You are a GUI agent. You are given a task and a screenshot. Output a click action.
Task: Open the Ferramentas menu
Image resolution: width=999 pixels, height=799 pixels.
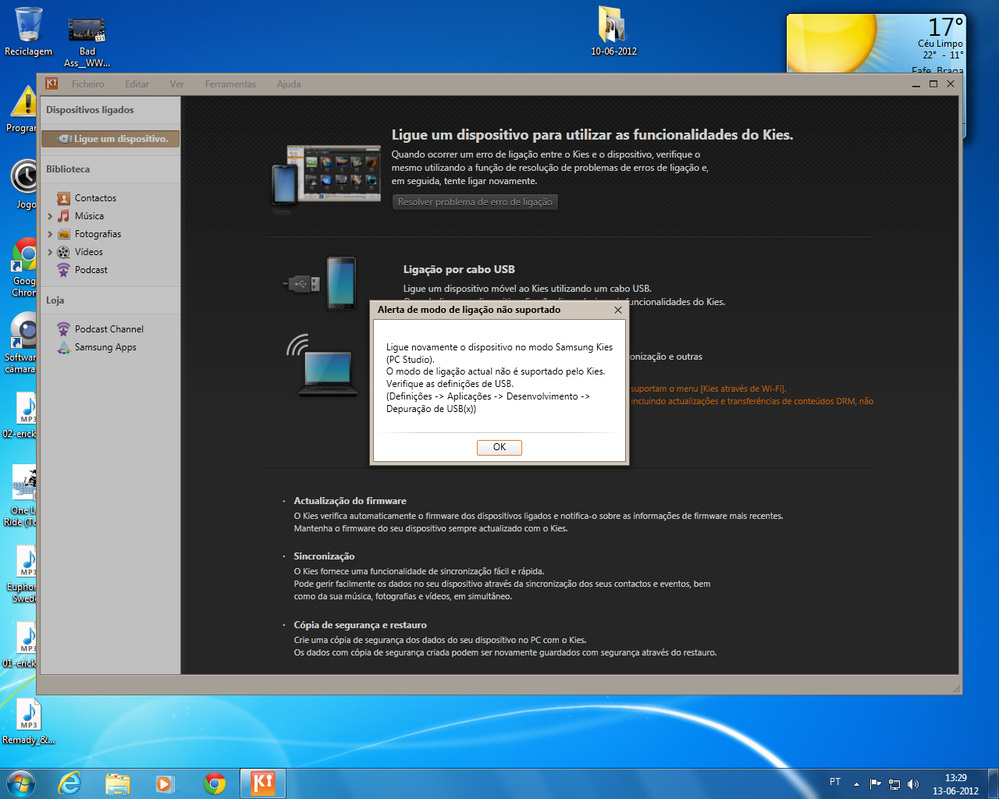[230, 84]
